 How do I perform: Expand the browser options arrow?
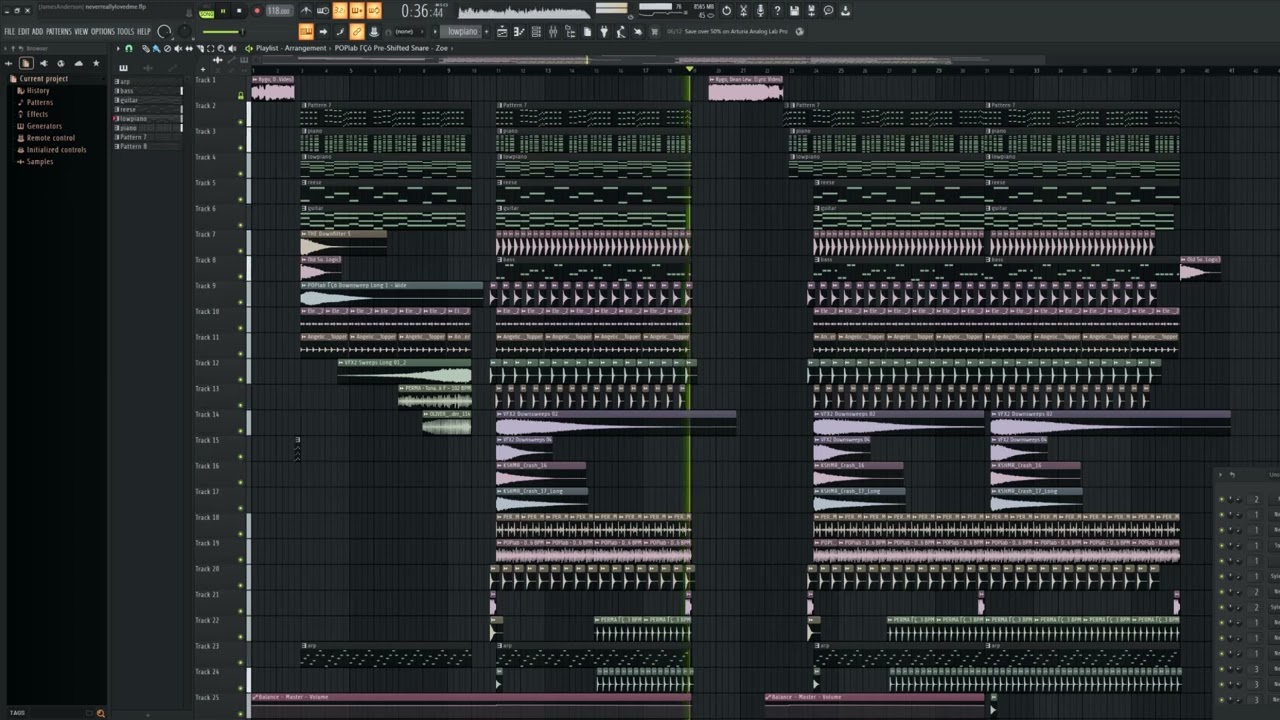[5, 48]
